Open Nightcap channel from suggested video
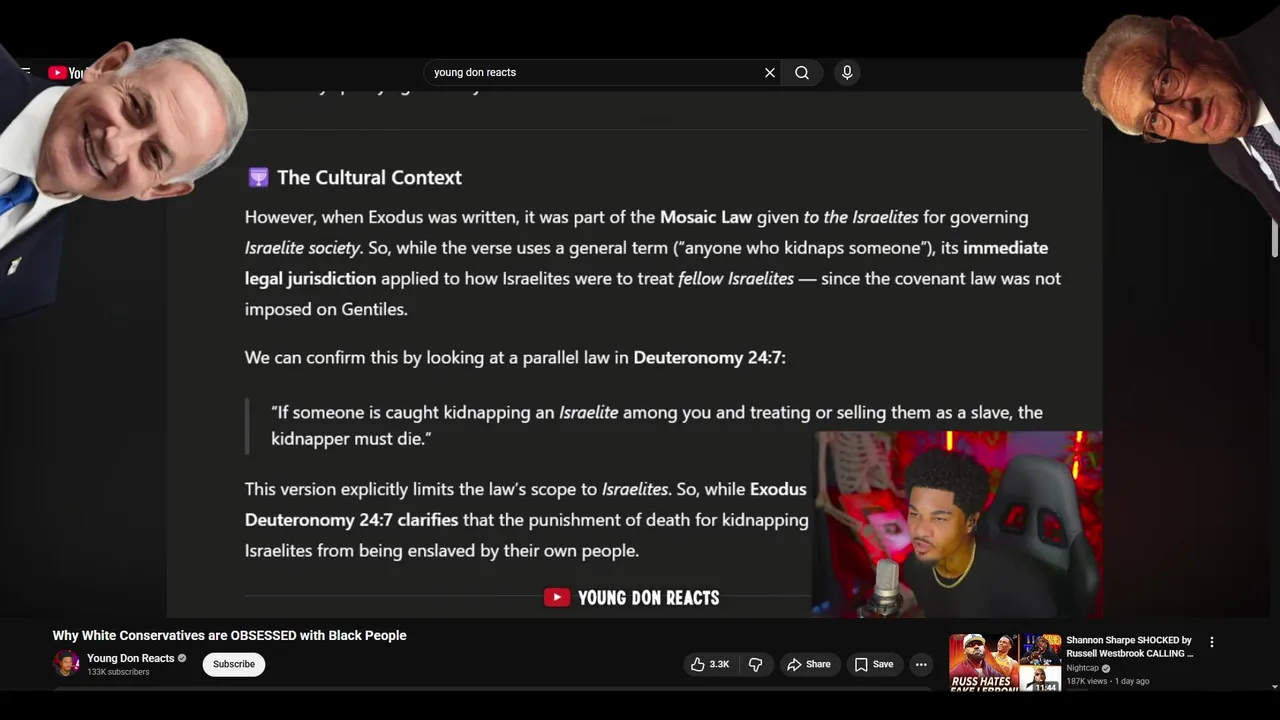The width and height of the screenshot is (1280, 720). point(1083,668)
